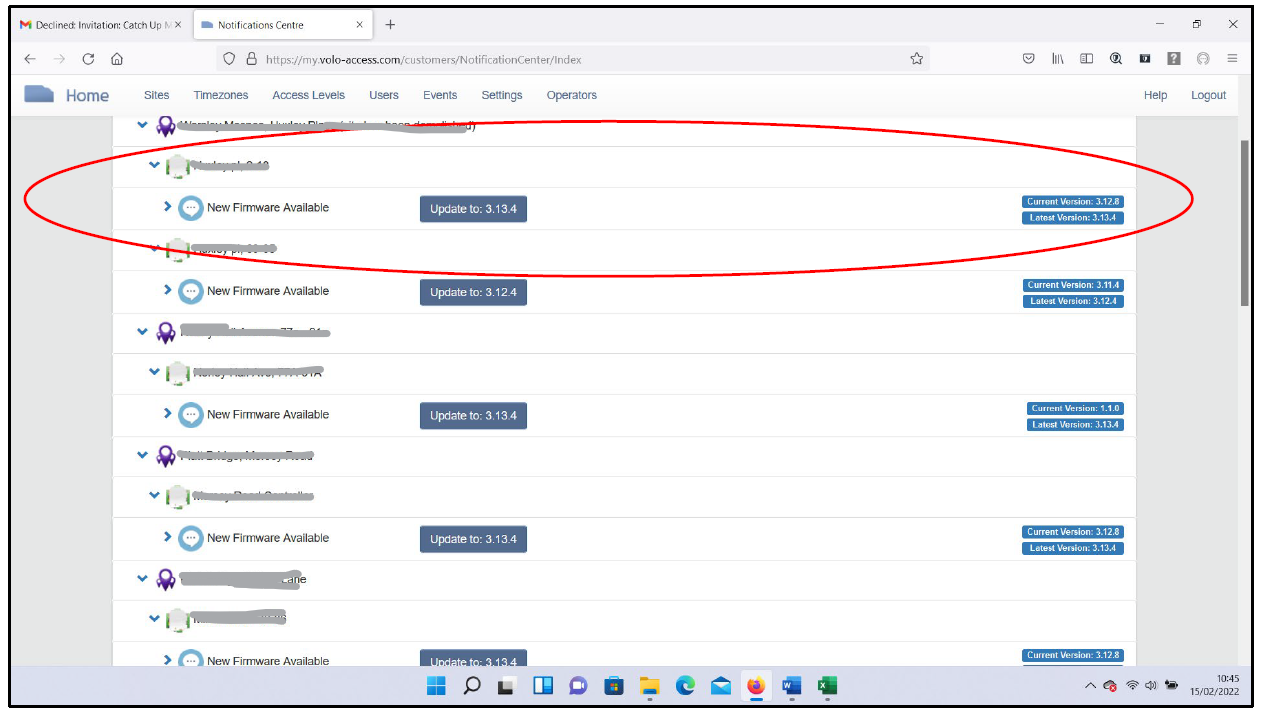Screen dimensions: 1261x716
Task: Bookmark this page with the star icon
Action: coord(916,59)
